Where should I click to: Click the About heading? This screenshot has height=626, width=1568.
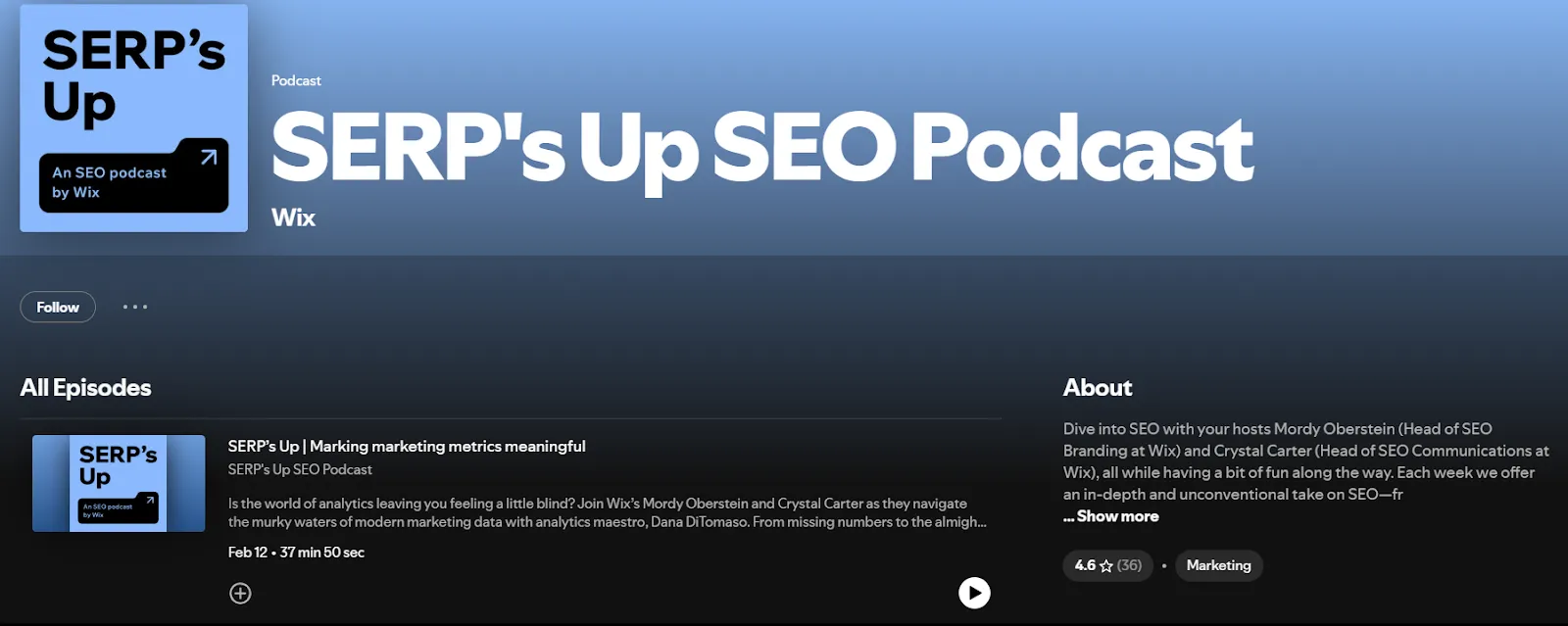pos(1098,388)
